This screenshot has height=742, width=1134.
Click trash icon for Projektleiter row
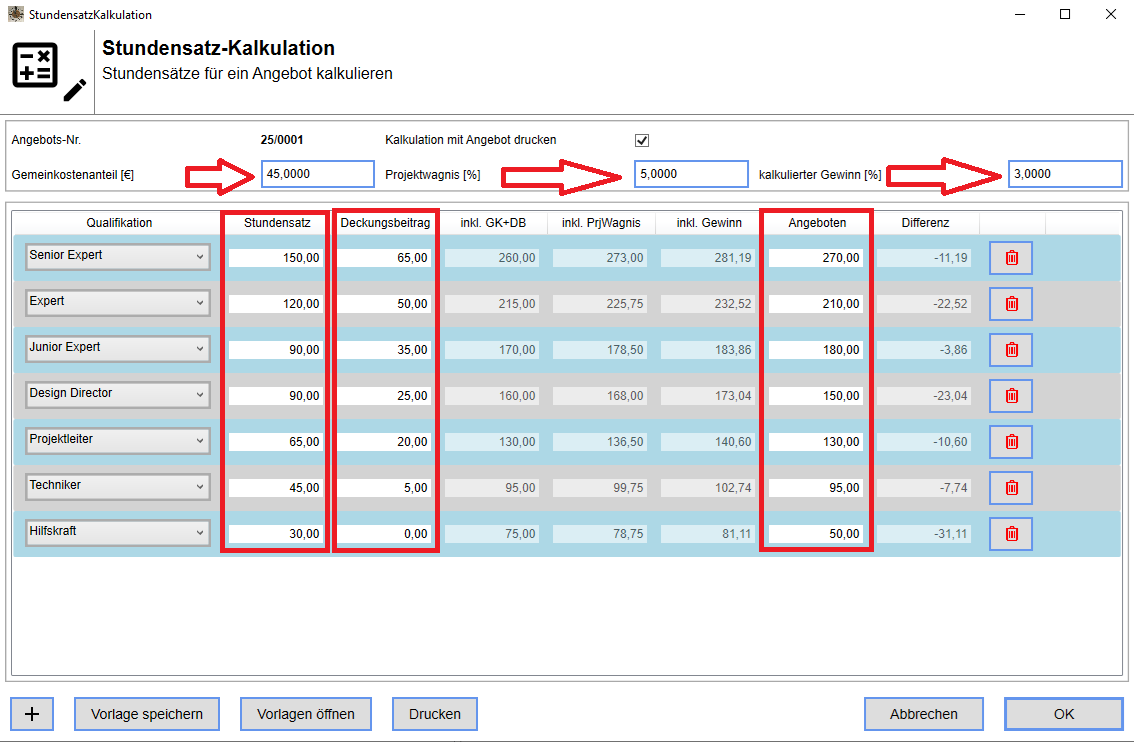point(1011,442)
